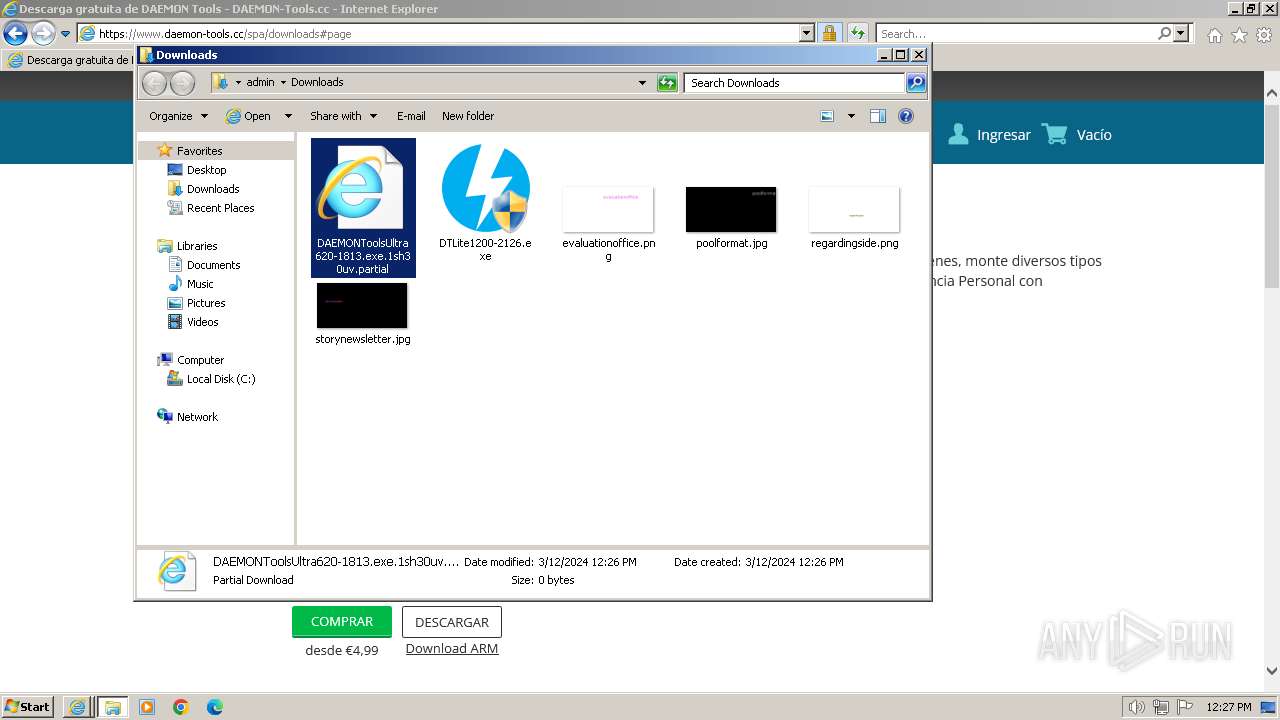Select the DTLite1200-2126.exe file
Screen dimensions: 1280x720
(x=485, y=203)
